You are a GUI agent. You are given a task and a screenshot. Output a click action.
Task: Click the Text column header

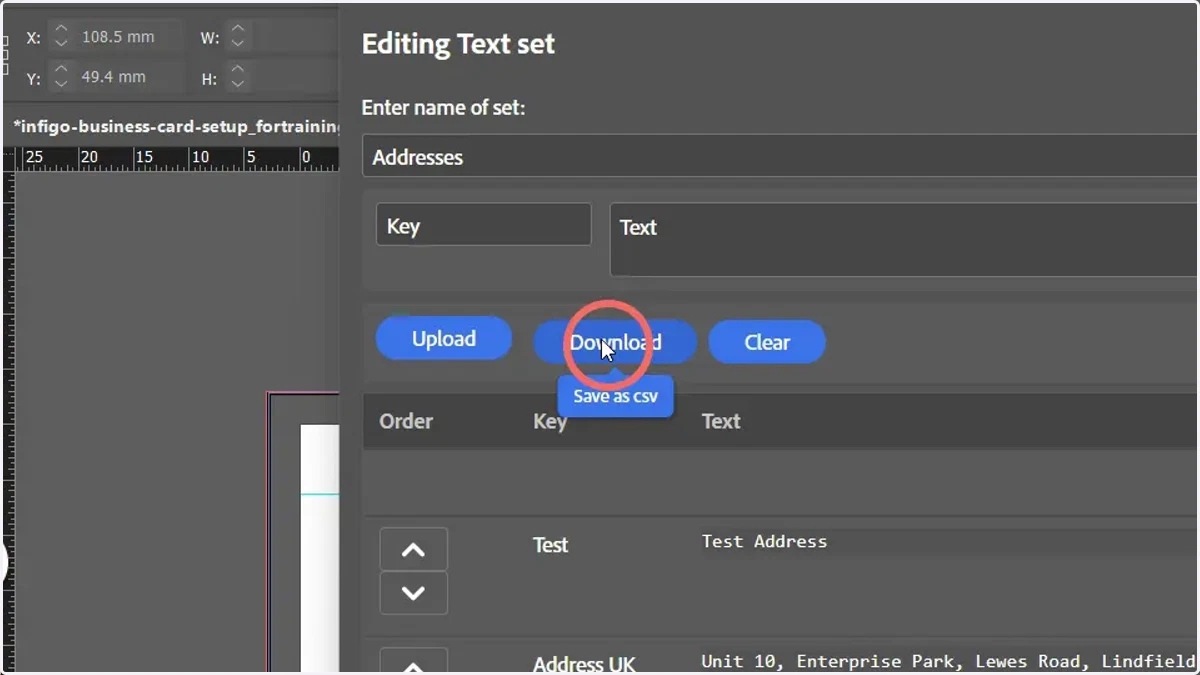[721, 421]
